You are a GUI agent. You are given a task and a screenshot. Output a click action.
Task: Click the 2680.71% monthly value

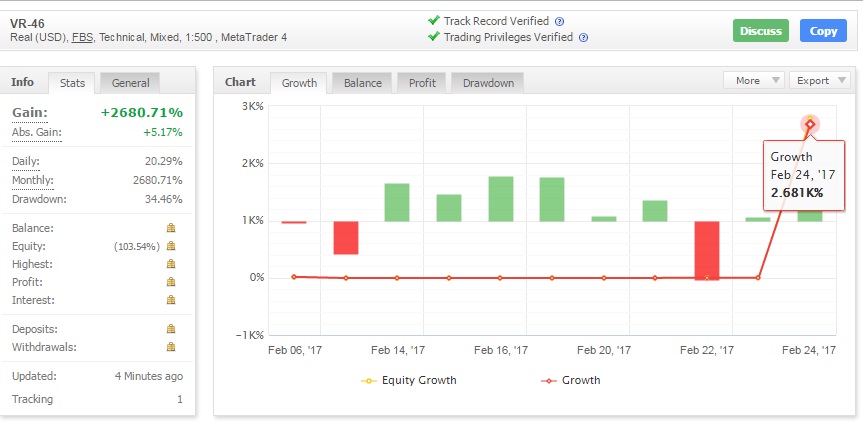point(157,180)
